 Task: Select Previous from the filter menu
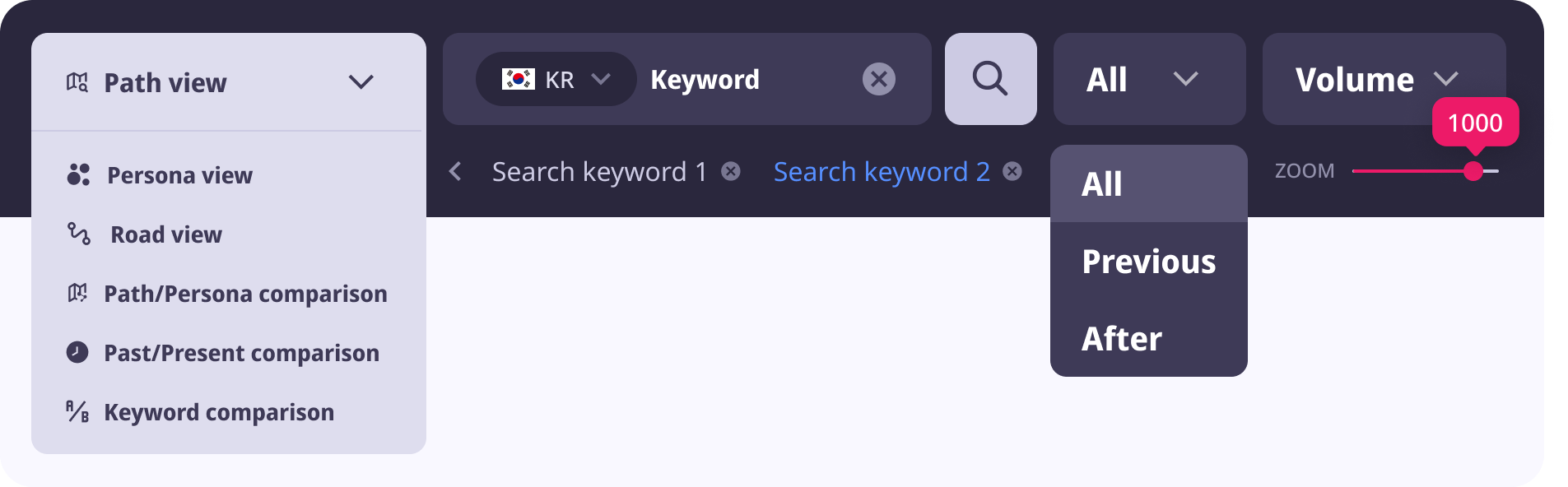pyautogui.click(x=1148, y=262)
